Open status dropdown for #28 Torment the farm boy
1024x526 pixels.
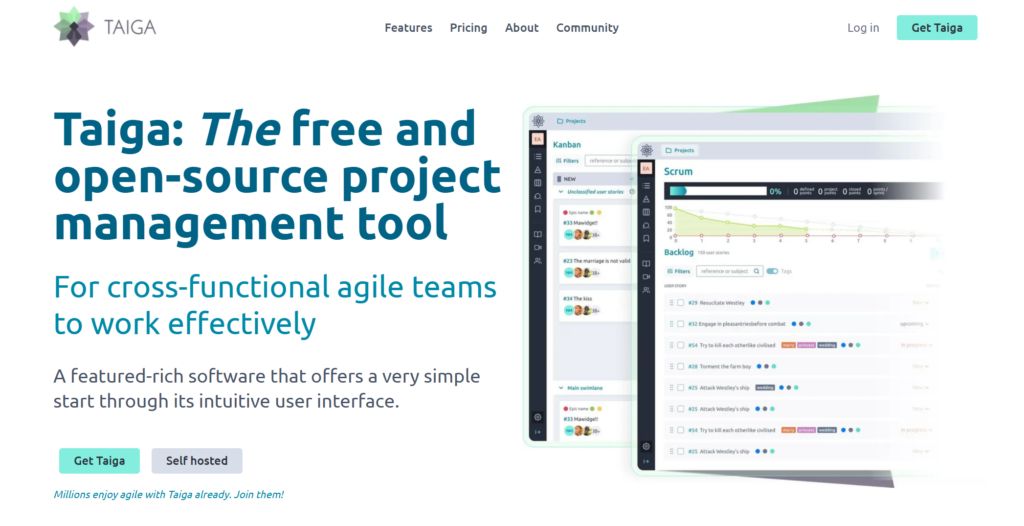pos(920,367)
